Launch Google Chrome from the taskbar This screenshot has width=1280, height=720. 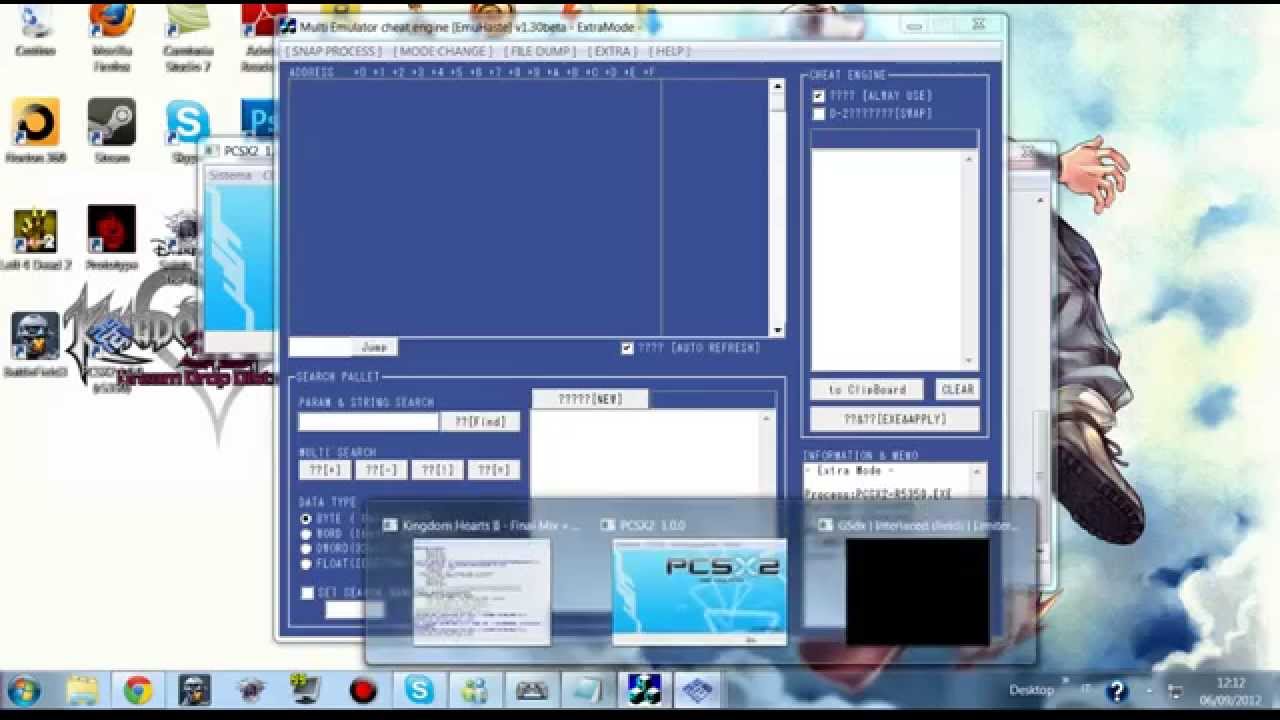[138, 691]
